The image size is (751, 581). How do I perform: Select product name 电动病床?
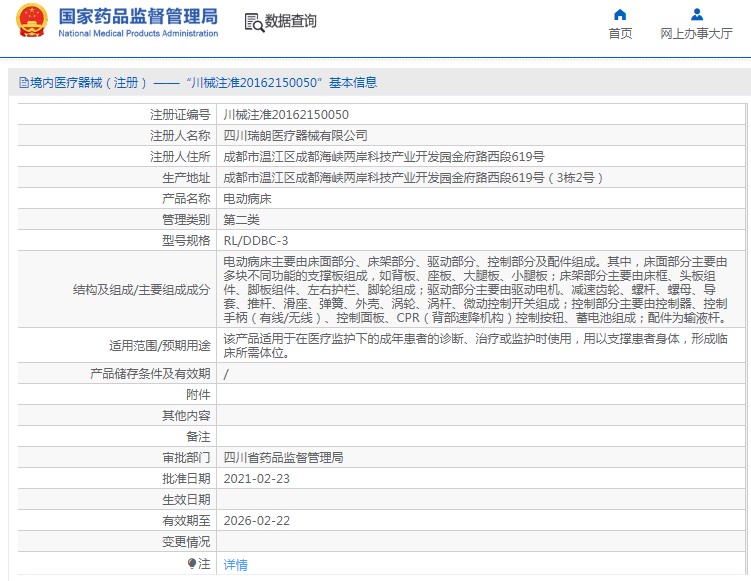click(x=247, y=199)
